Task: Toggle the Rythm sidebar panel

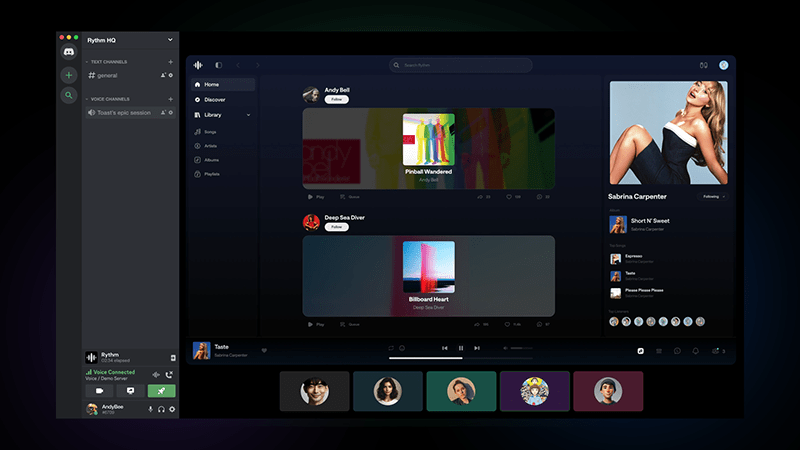Action: click(x=218, y=65)
